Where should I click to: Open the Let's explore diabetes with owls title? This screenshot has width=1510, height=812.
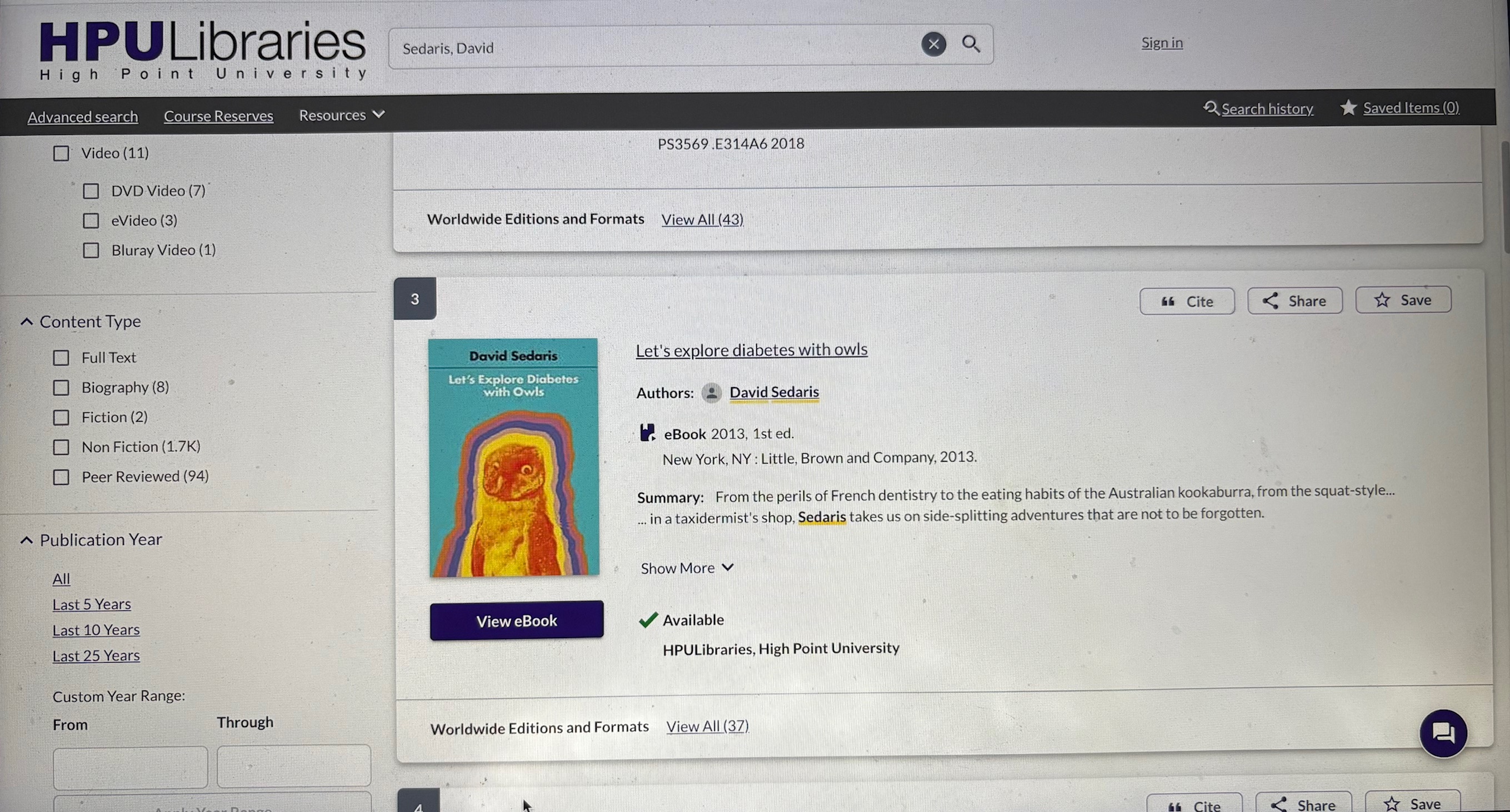[x=752, y=350]
